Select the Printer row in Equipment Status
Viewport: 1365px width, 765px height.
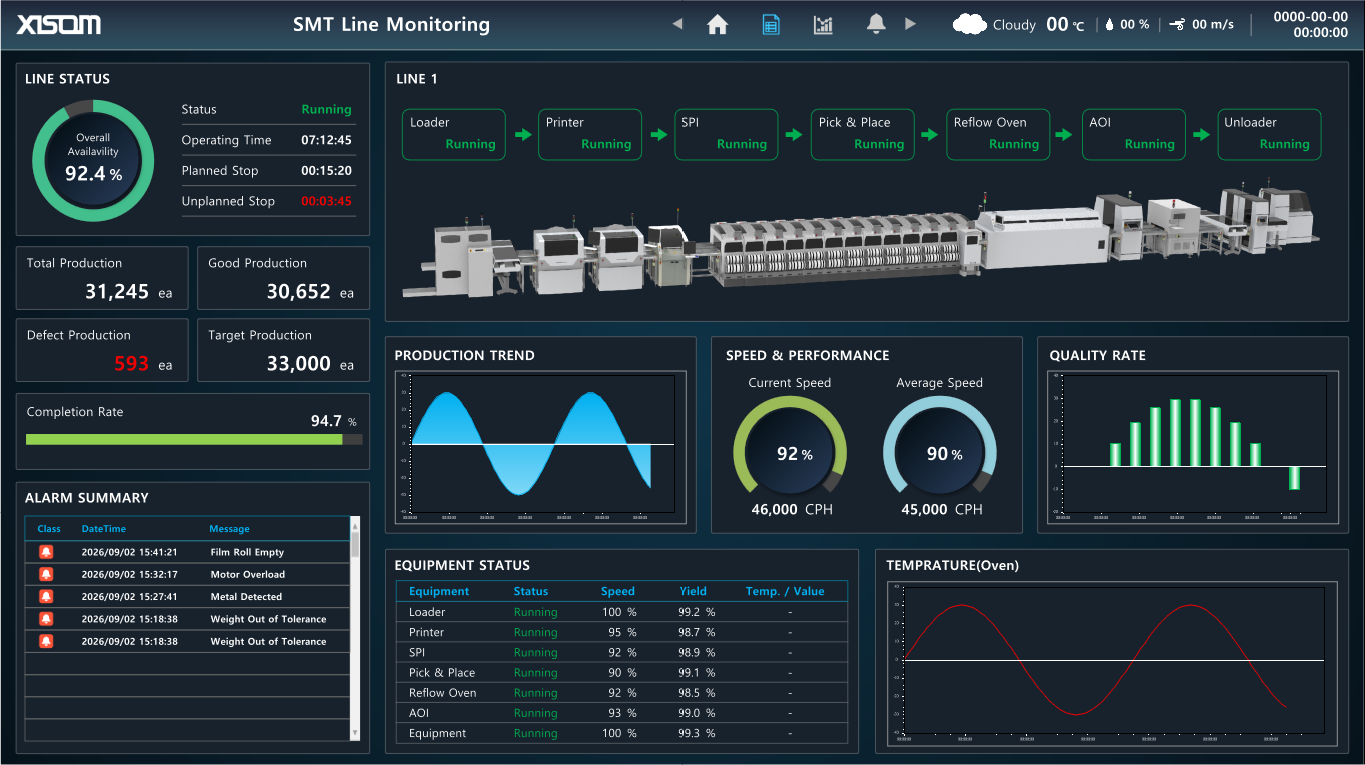click(x=622, y=632)
